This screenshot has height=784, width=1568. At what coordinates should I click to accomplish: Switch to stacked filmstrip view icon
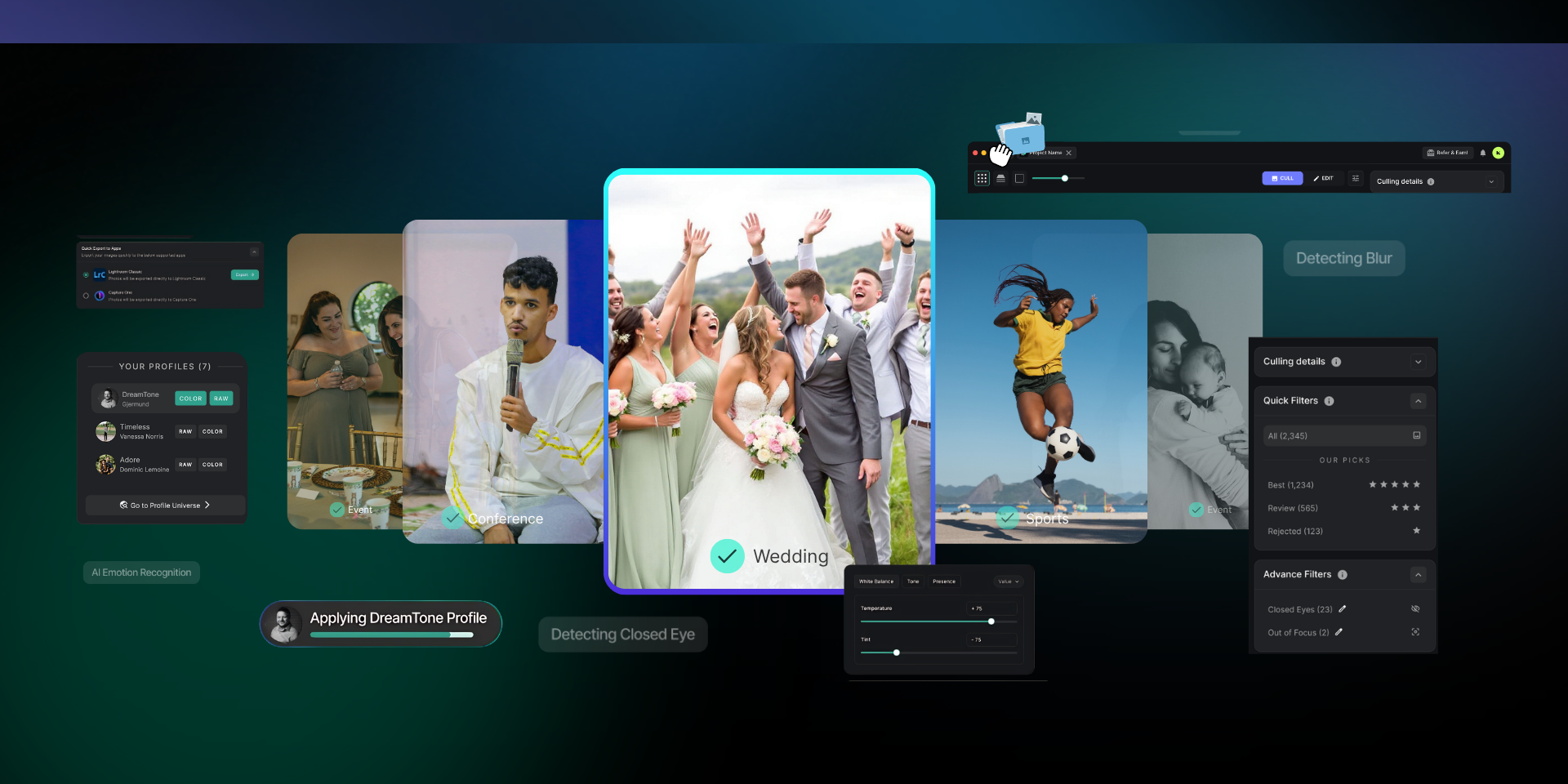click(1000, 178)
